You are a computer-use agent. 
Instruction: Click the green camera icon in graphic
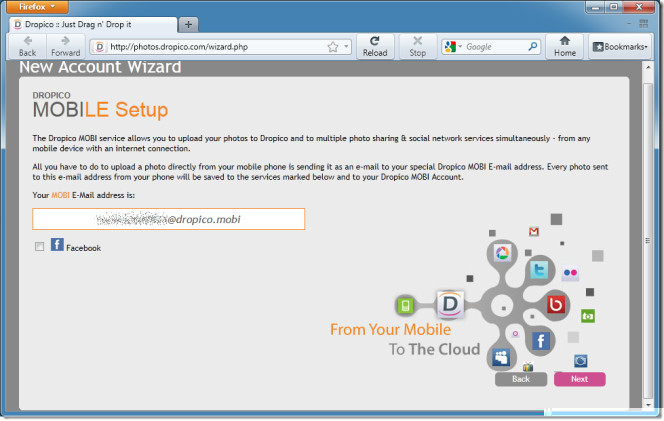tap(588, 316)
